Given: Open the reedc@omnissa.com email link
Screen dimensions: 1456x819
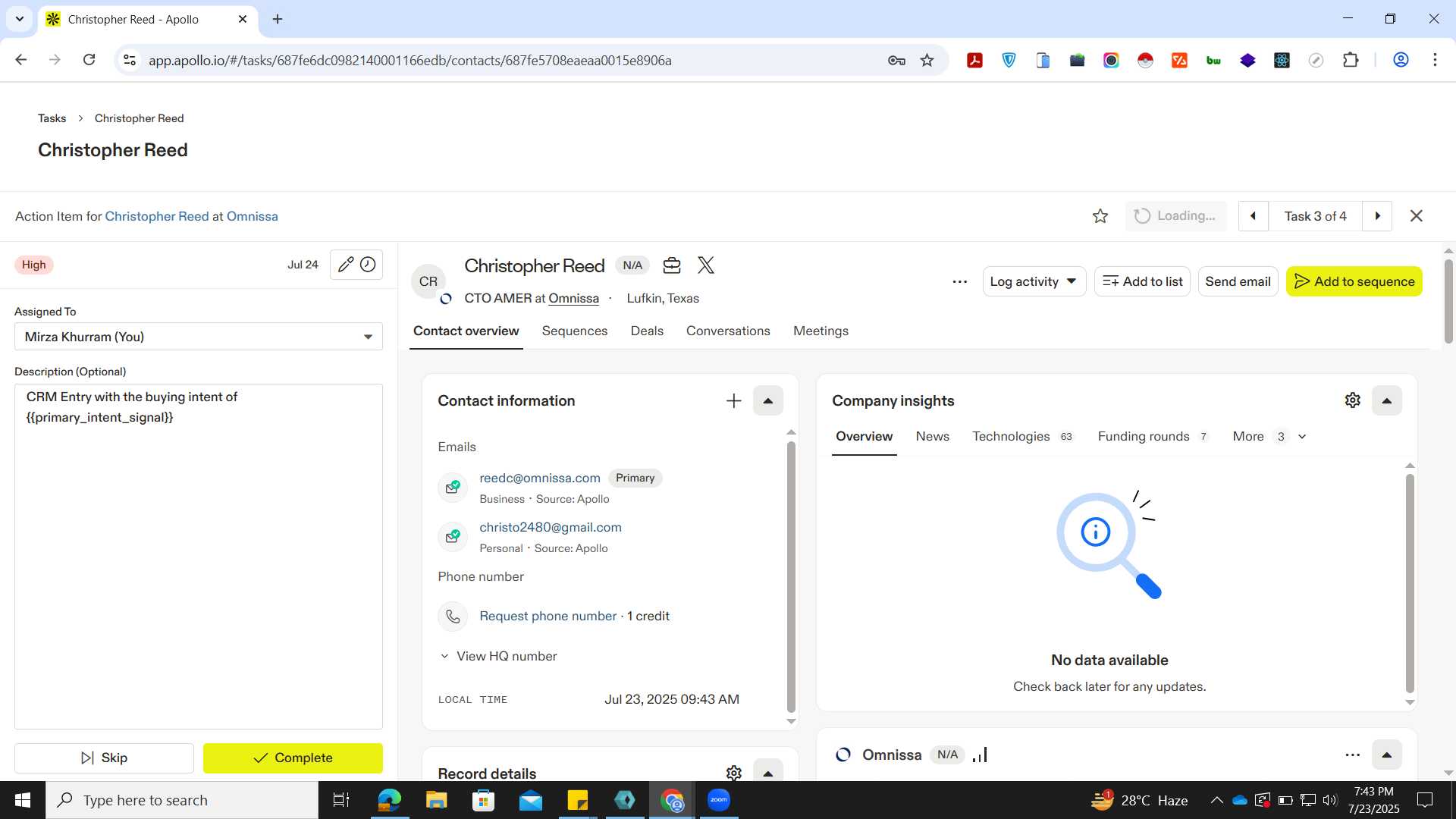Looking at the screenshot, I should (x=539, y=479).
